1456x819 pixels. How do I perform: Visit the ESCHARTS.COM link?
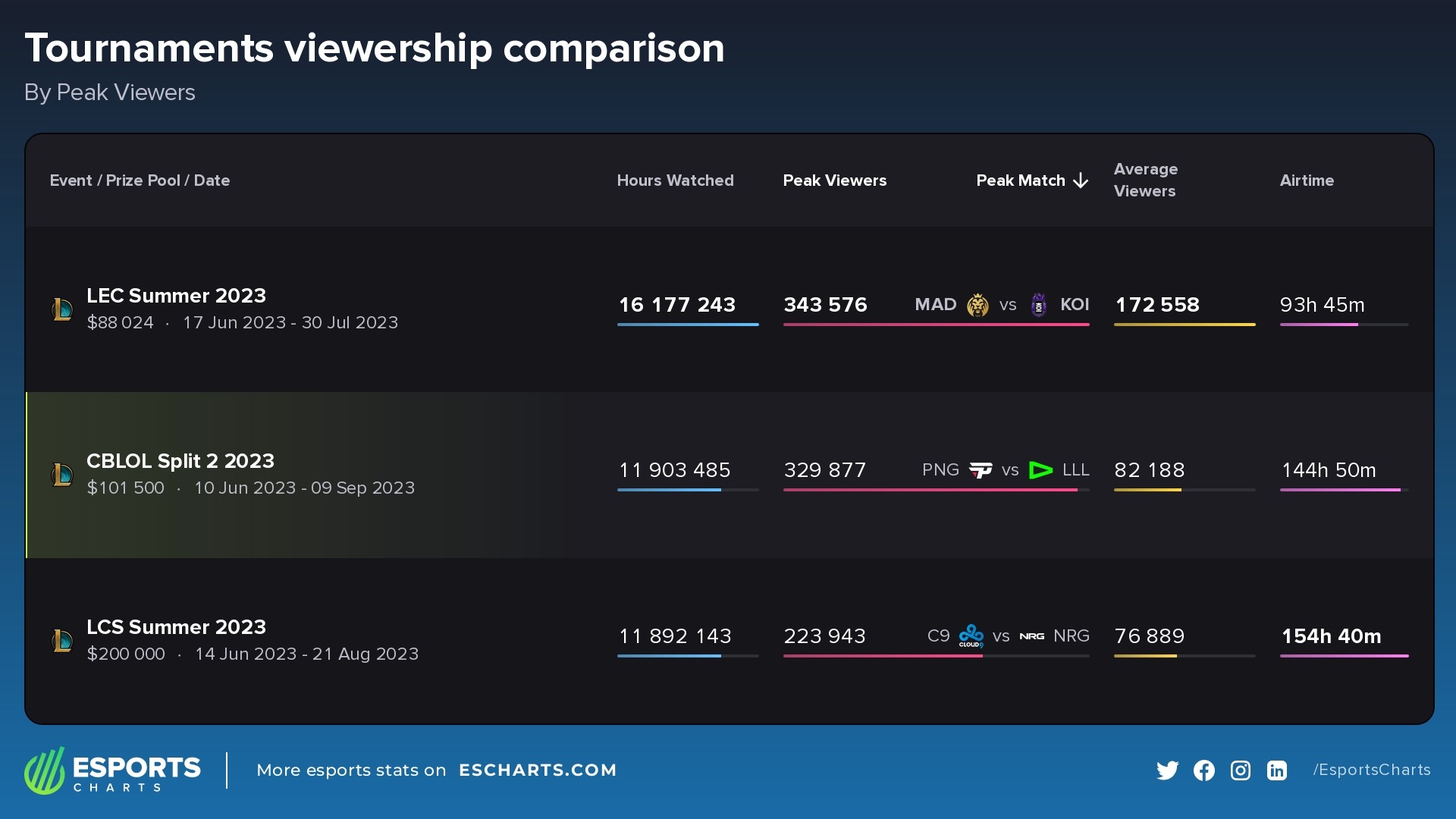tap(538, 770)
